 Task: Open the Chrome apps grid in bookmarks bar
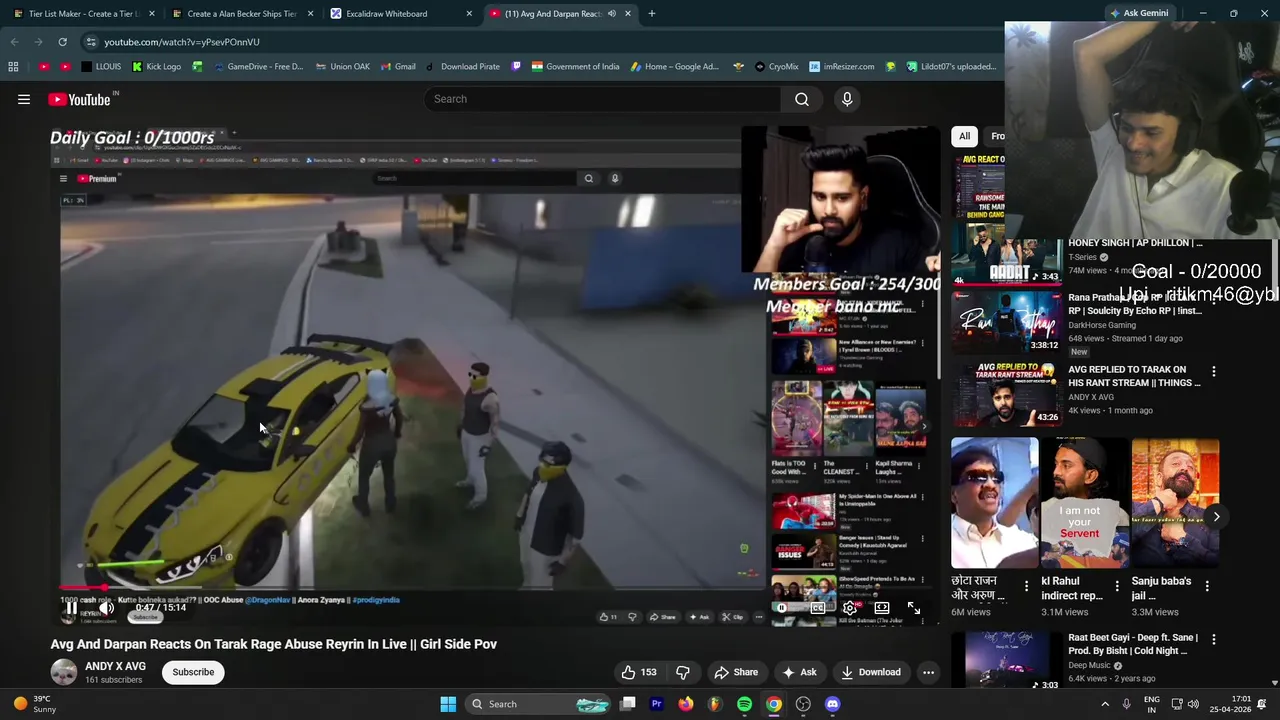tap(13, 67)
